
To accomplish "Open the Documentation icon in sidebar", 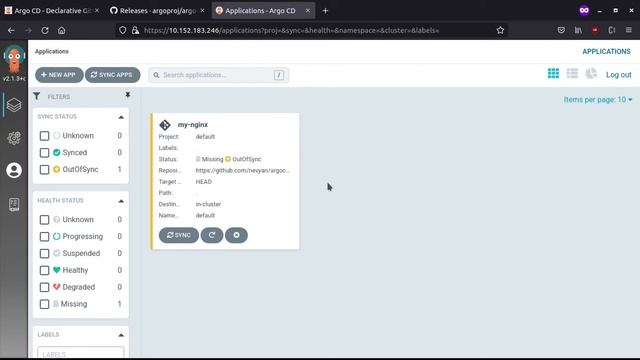I will (x=14, y=204).
